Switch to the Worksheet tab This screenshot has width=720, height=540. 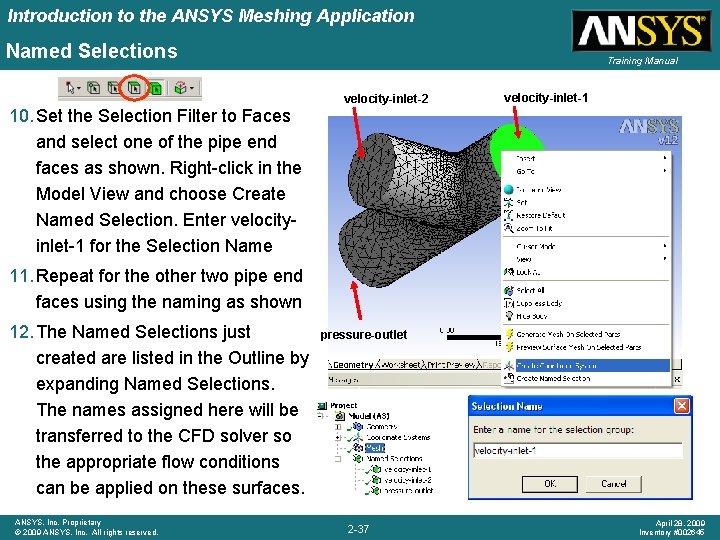(400, 365)
